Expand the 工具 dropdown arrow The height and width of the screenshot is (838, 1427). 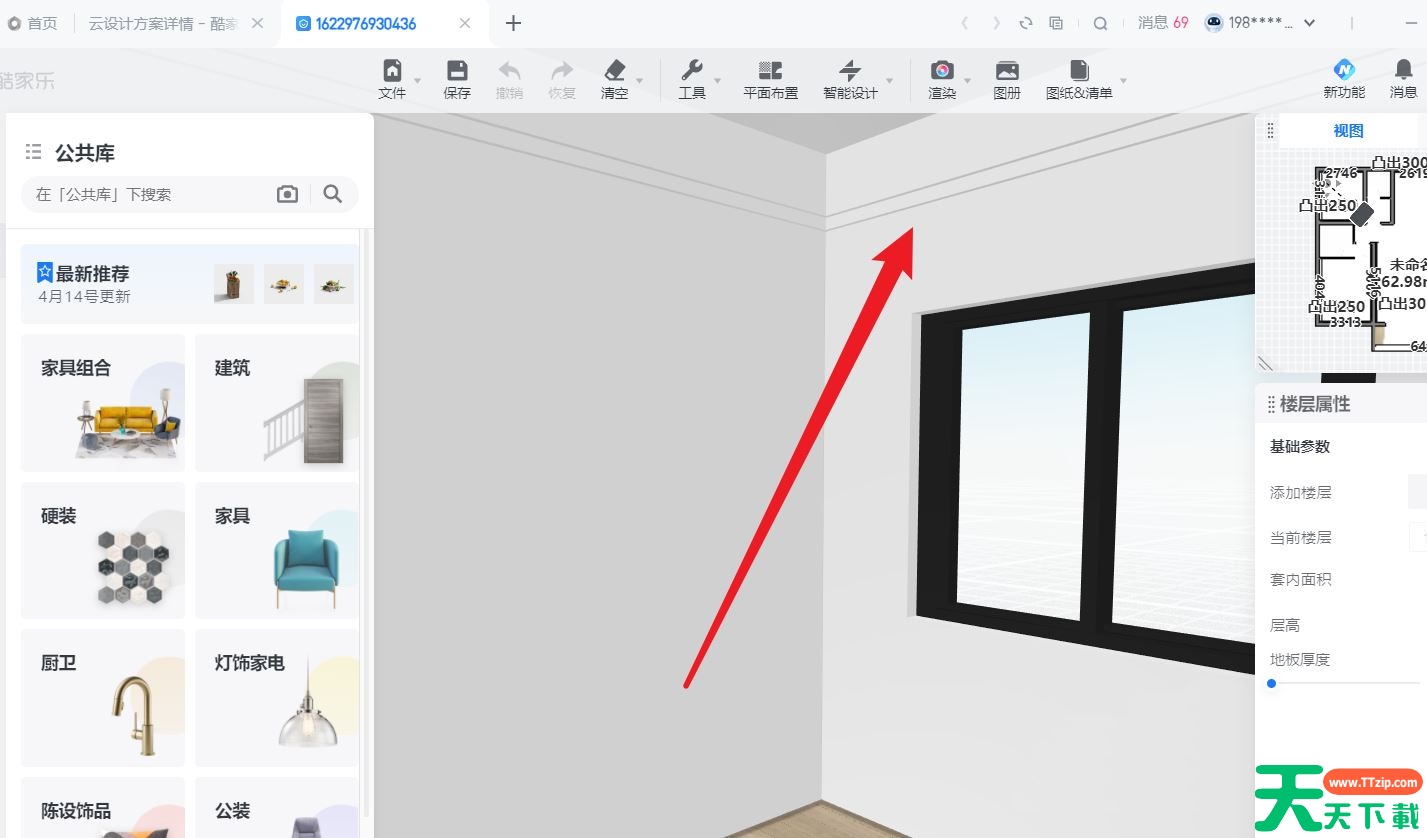[718, 81]
